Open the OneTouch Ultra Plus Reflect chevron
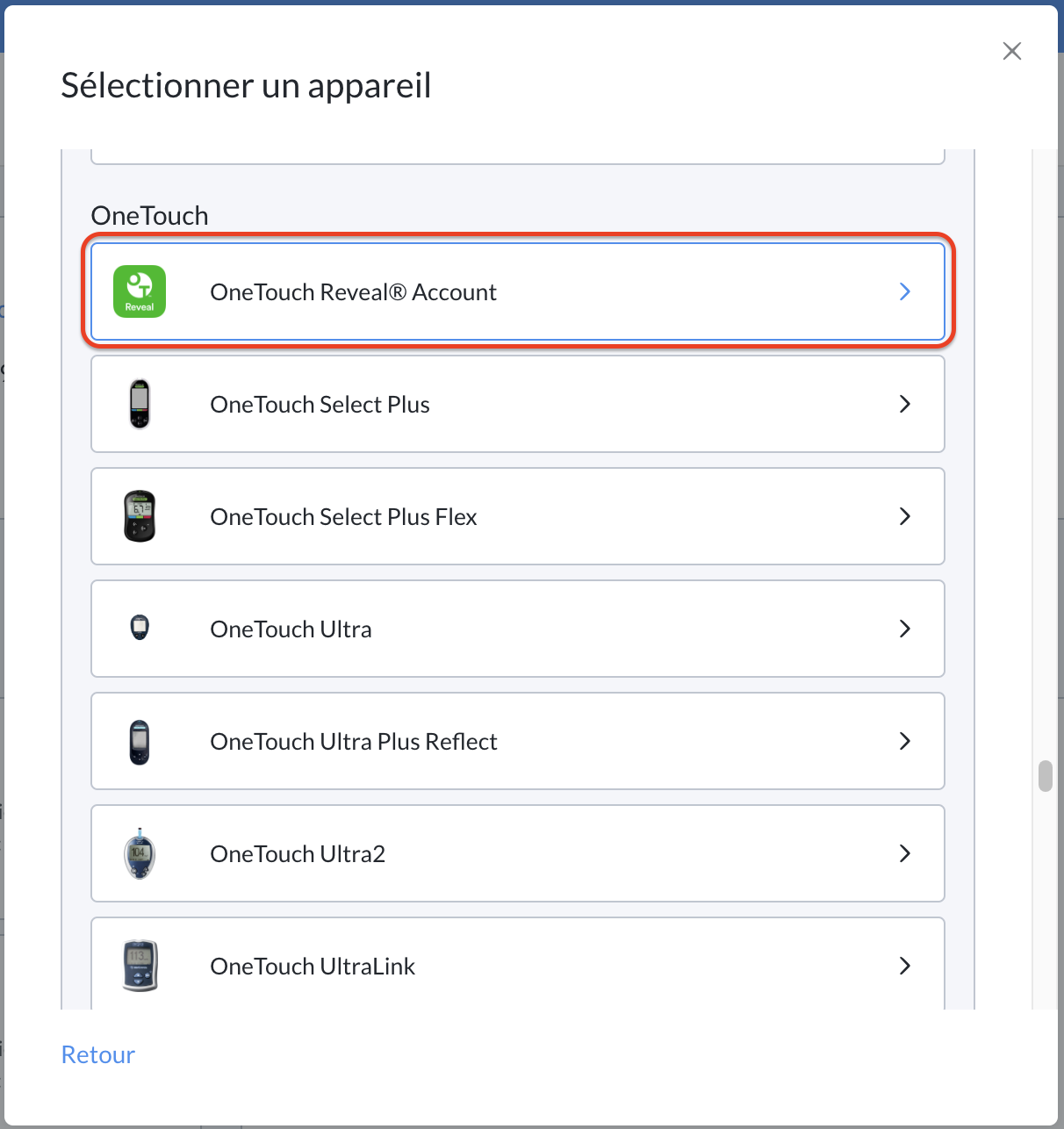Image resolution: width=1064 pixels, height=1129 pixels. tap(905, 741)
